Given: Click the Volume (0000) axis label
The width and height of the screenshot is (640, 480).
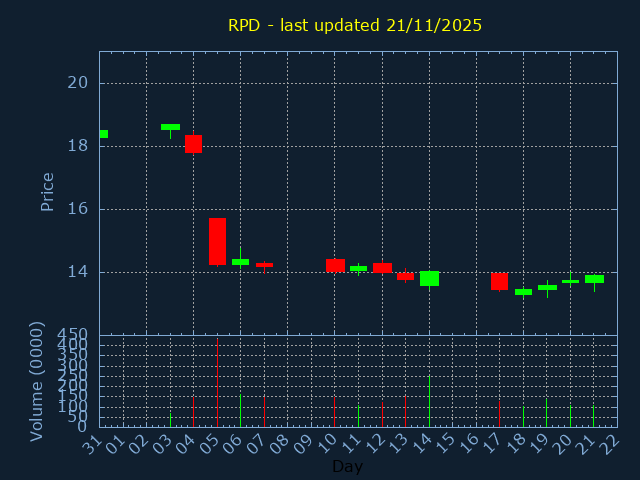Looking at the screenshot, I should pos(37,381).
